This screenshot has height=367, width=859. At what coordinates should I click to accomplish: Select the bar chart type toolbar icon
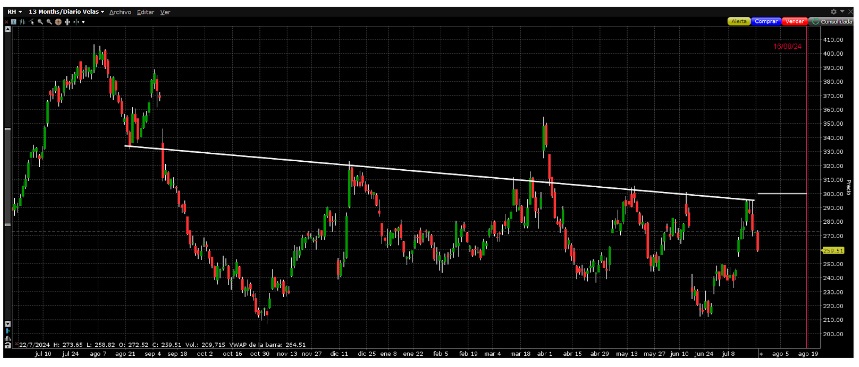click(22, 22)
